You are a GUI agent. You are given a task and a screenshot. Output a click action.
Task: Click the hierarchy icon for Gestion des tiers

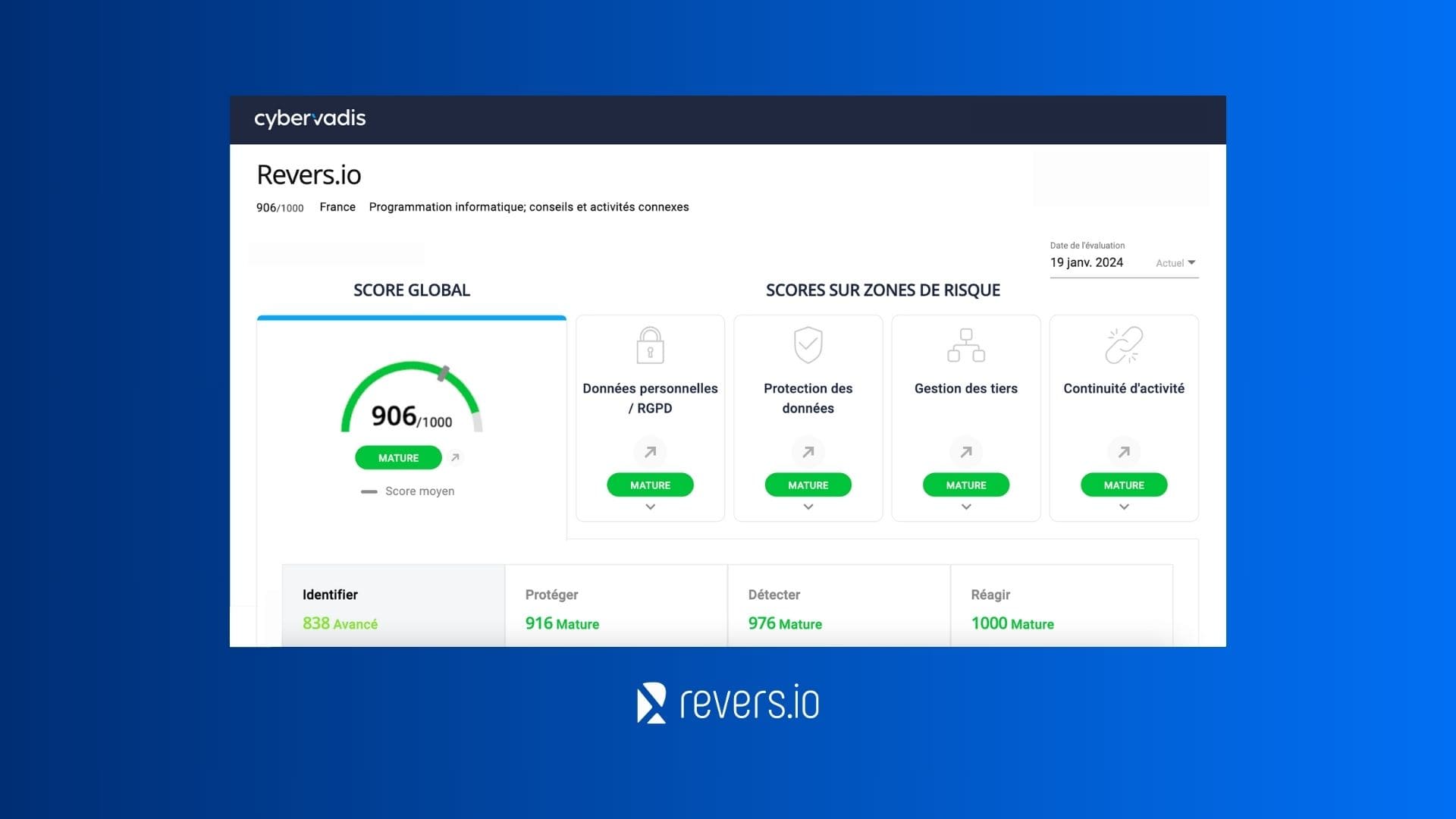coord(965,345)
